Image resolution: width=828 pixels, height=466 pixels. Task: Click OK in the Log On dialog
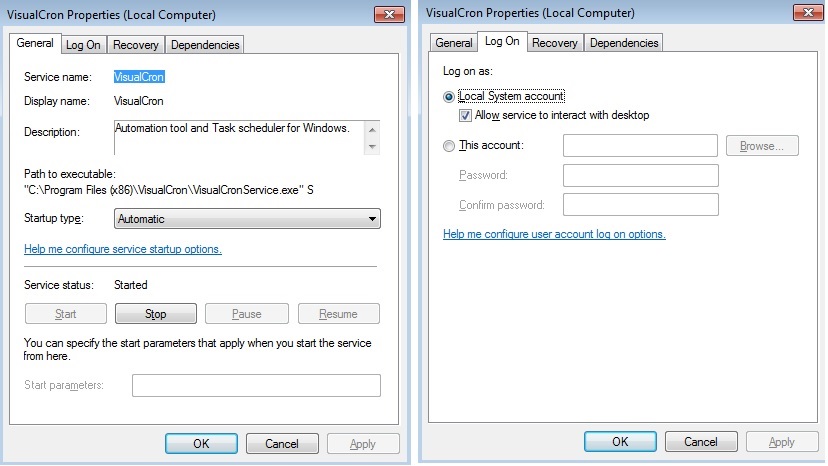coord(620,441)
